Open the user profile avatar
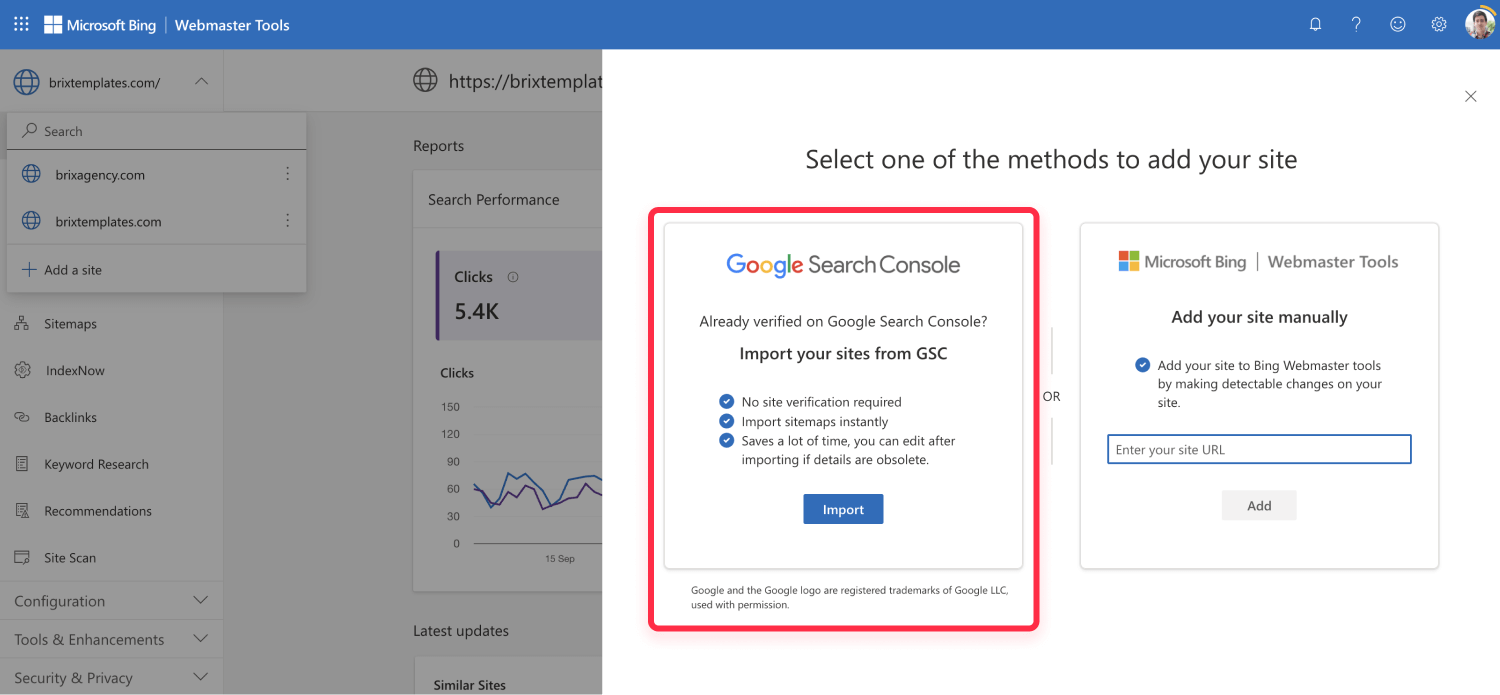The image size is (1500, 695). pos(1480,24)
